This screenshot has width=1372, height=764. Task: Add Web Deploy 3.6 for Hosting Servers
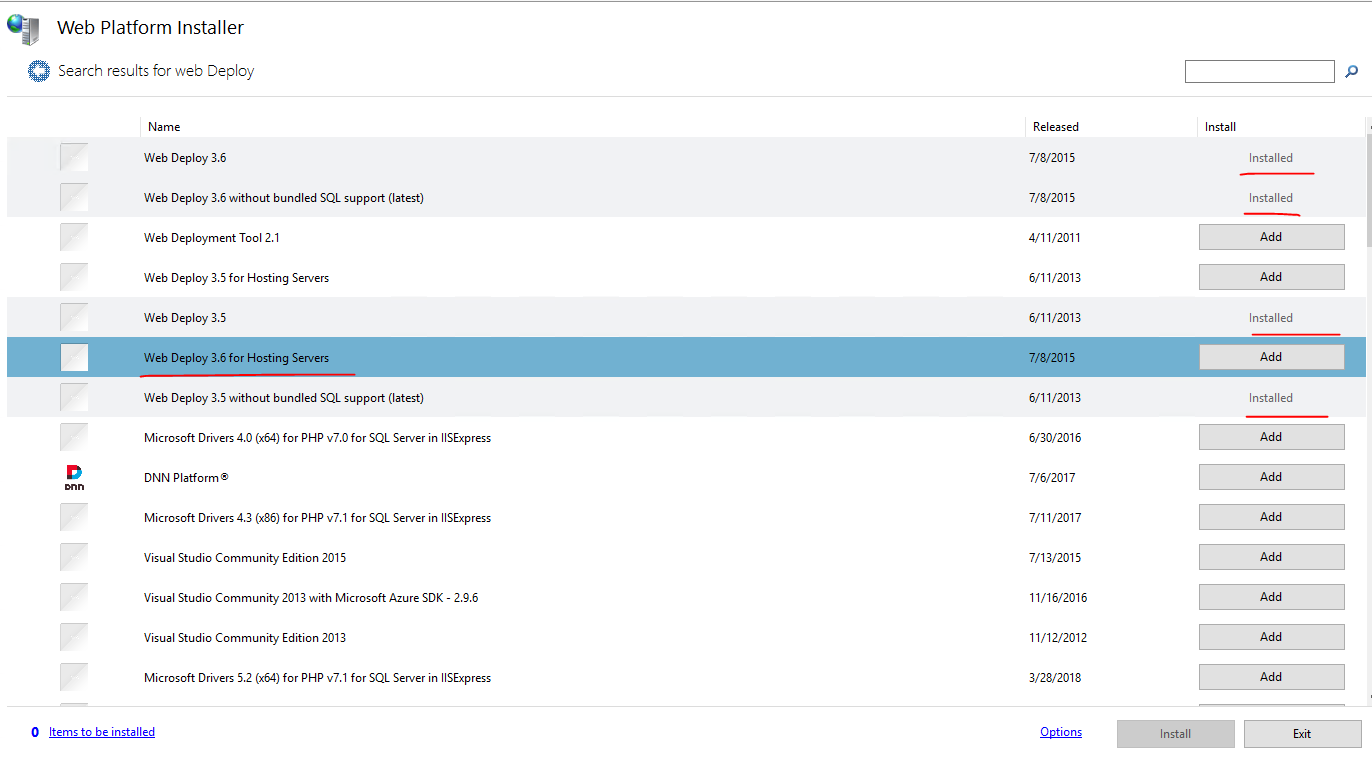1271,357
